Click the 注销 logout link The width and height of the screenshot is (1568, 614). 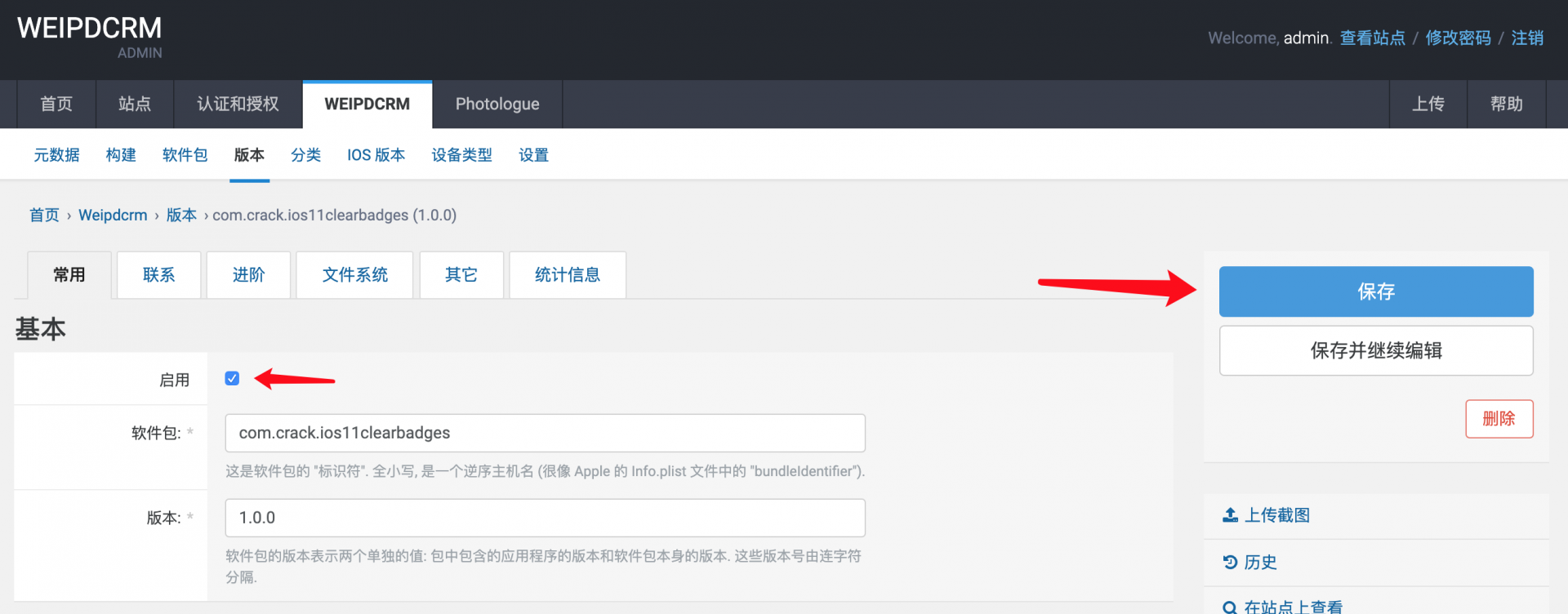coord(1527,38)
